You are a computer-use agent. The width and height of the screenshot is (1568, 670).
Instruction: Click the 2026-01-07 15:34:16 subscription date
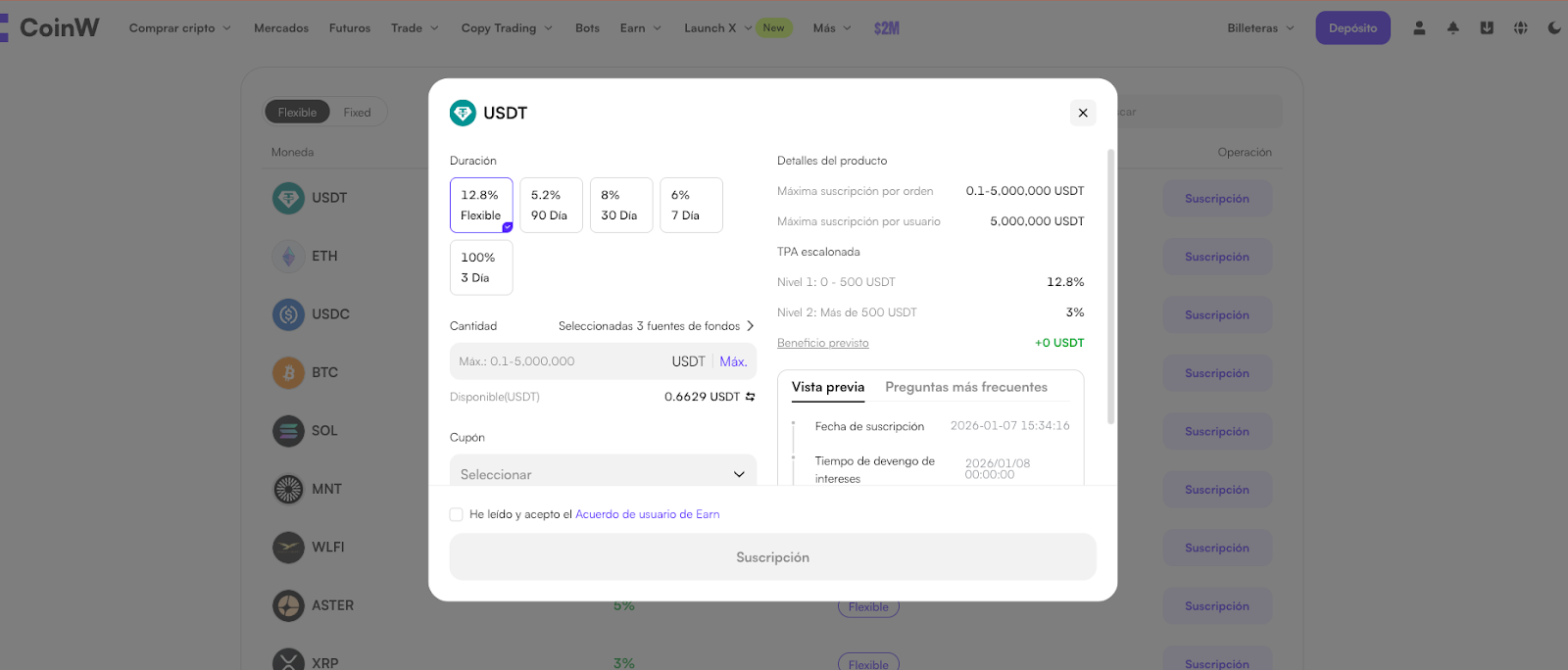1009,426
